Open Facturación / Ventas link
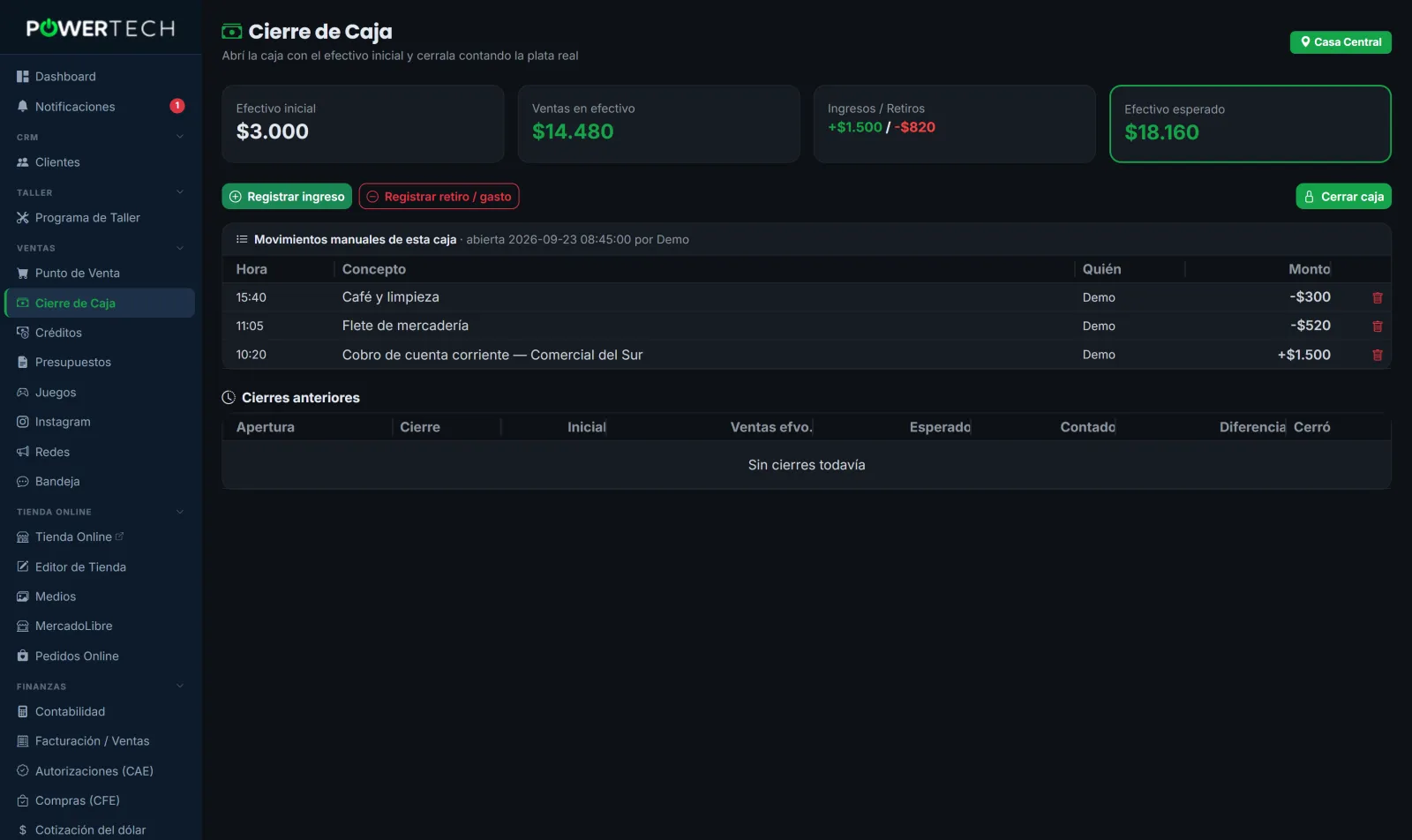This screenshot has height=840, width=1412. pos(100,741)
